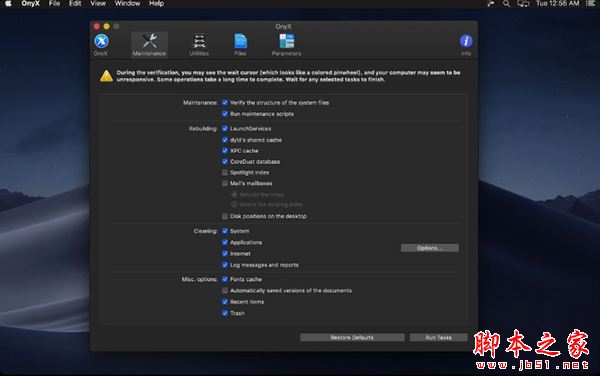This screenshot has height=376, width=600.
Task: Uncheck the System cleaning option
Action: 225,231
